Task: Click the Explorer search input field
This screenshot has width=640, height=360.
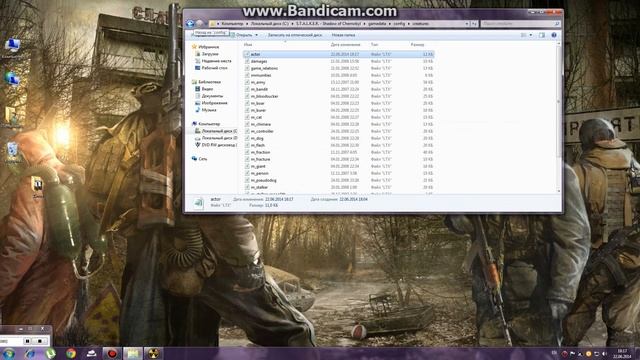Action: coord(520,24)
